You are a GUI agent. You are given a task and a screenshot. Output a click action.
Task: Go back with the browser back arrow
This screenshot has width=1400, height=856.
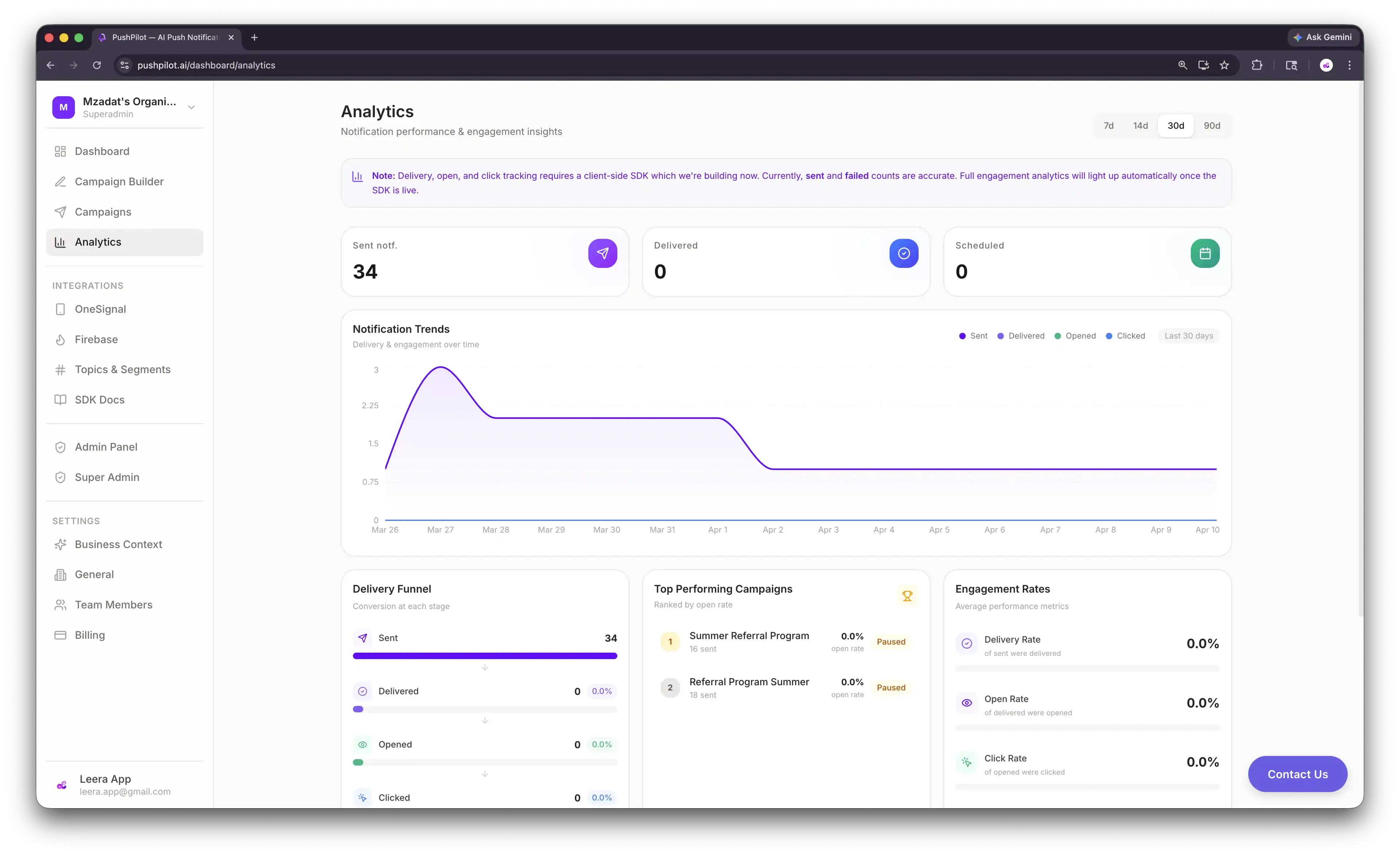[x=51, y=65]
